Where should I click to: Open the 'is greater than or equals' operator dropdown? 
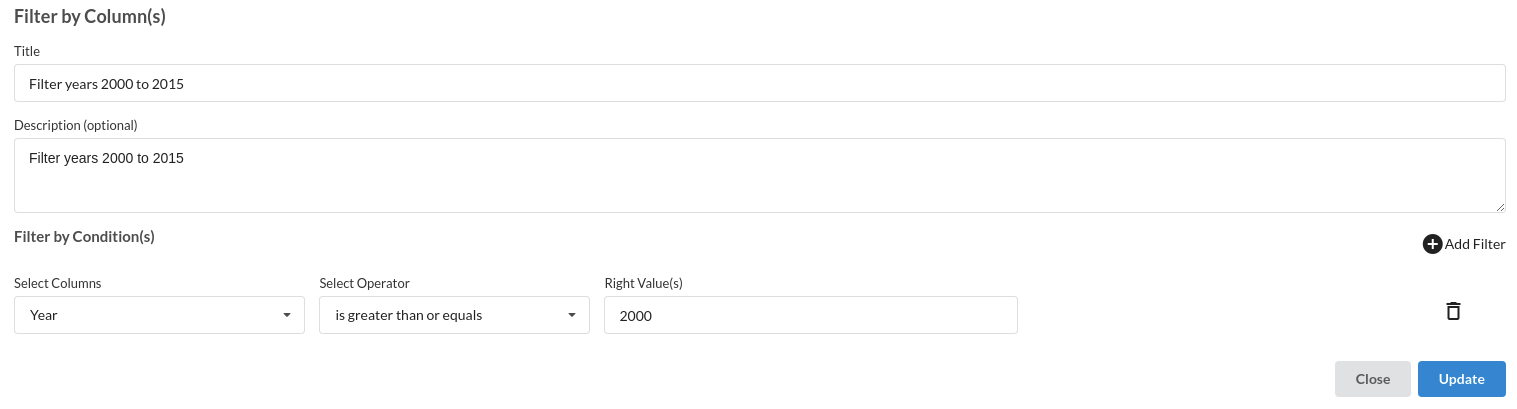(x=454, y=315)
